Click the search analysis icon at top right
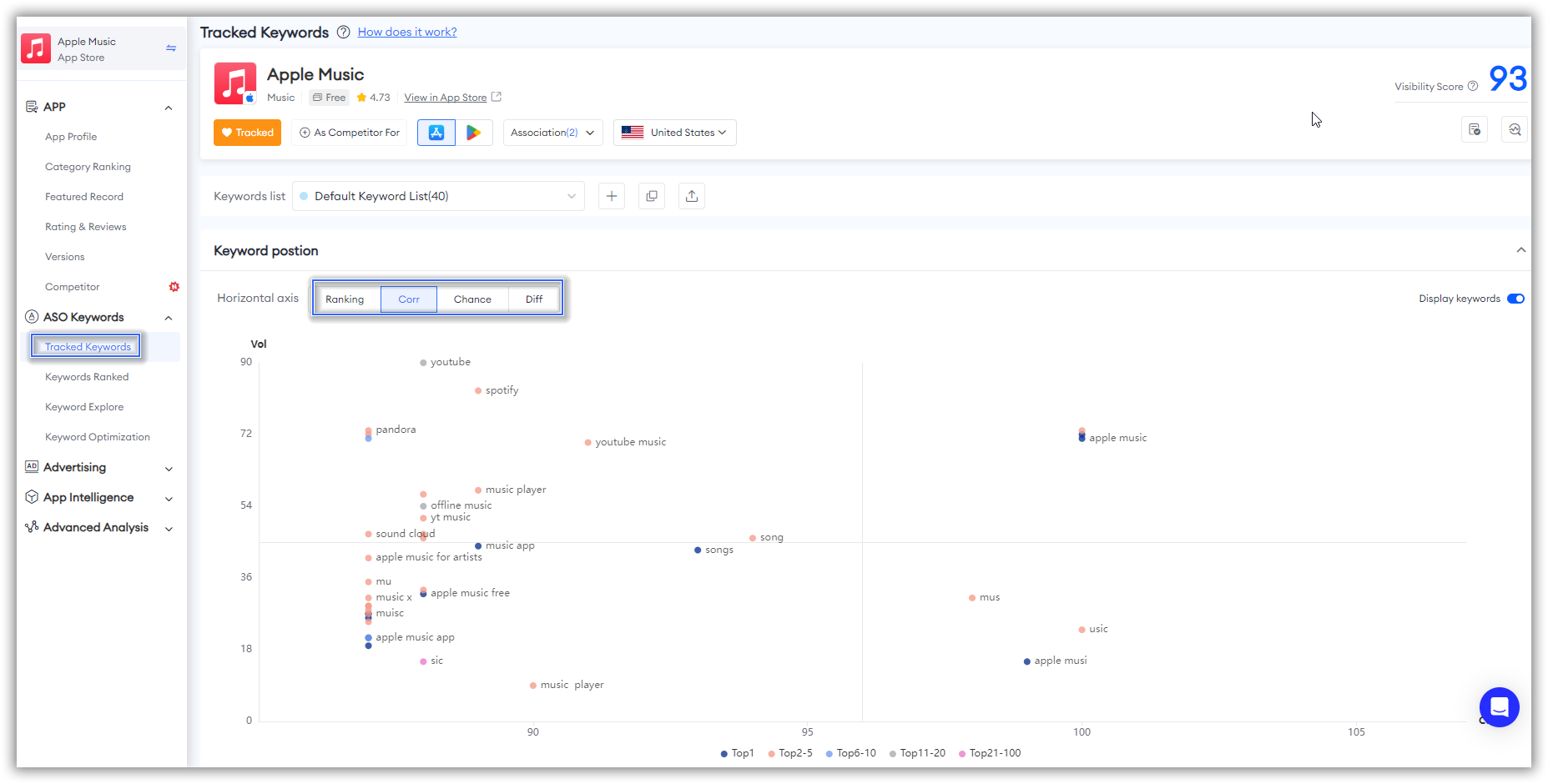Screen dimensions: 1548x784 pyautogui.click(x=1515, y=129)
